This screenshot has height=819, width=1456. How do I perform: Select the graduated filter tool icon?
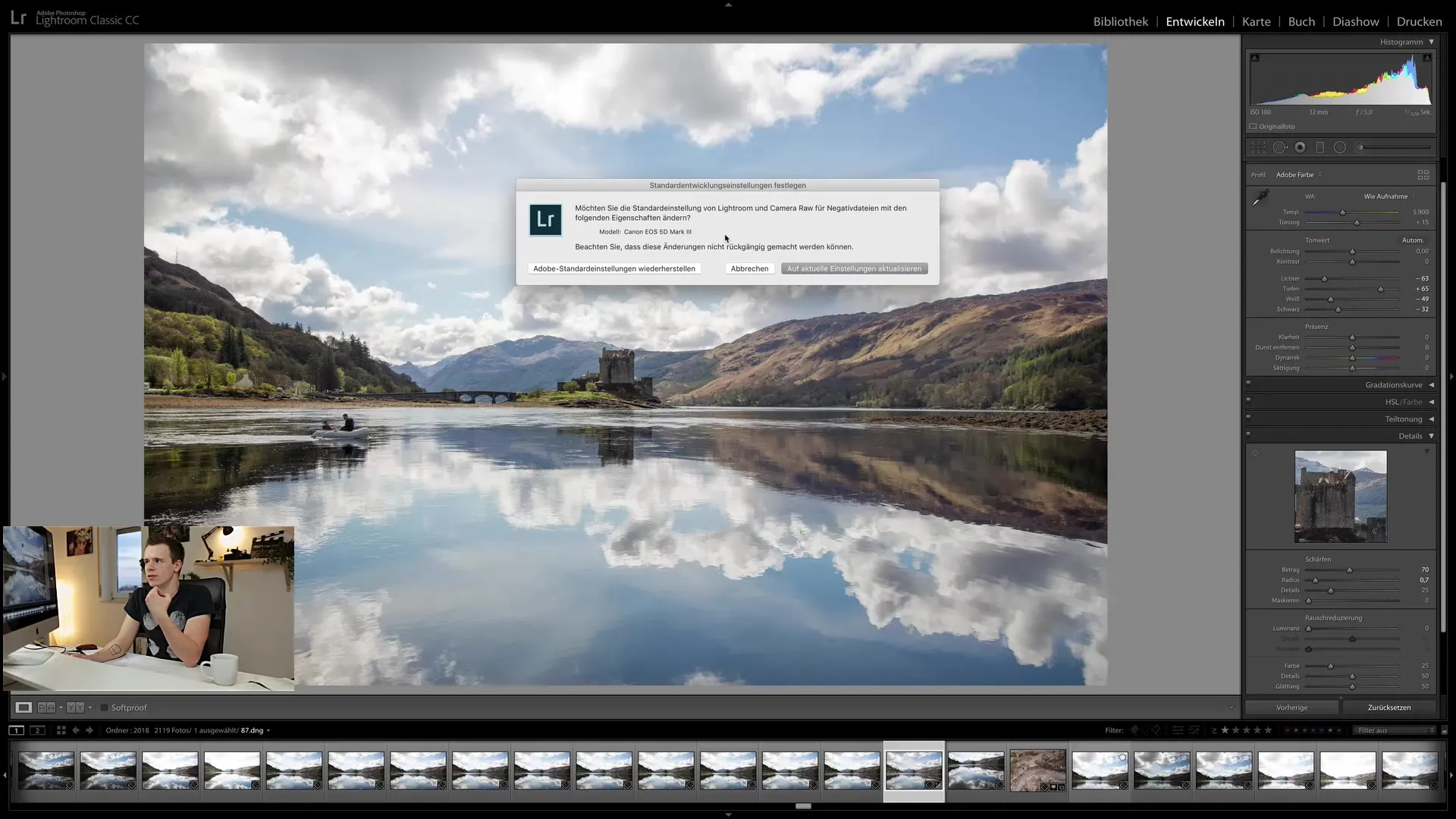[1319, 148]
